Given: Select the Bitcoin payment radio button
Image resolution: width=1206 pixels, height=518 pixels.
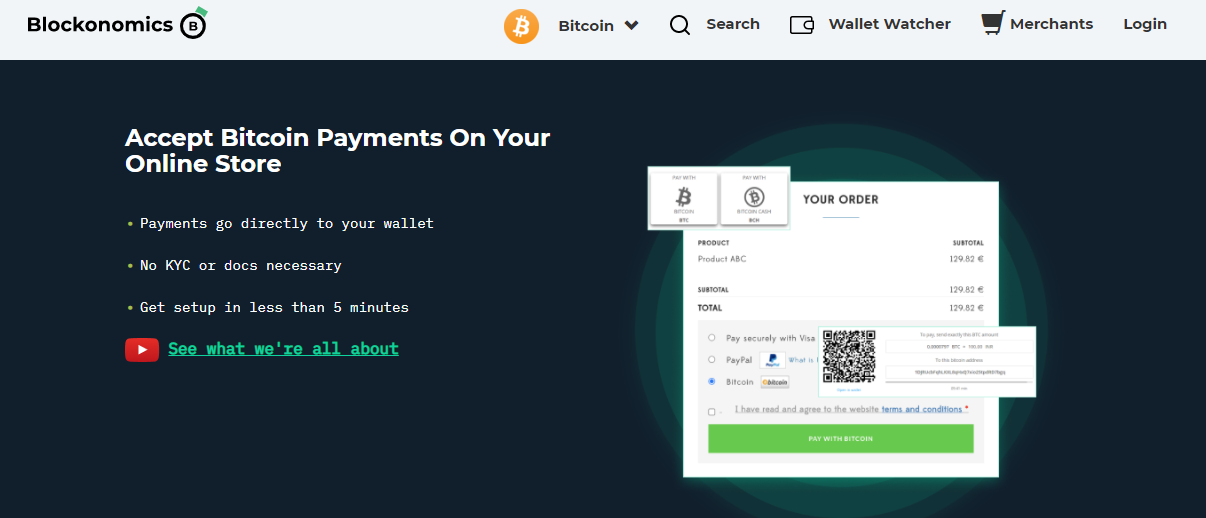Looking at the screenshot, I should (x=712, y=382).
